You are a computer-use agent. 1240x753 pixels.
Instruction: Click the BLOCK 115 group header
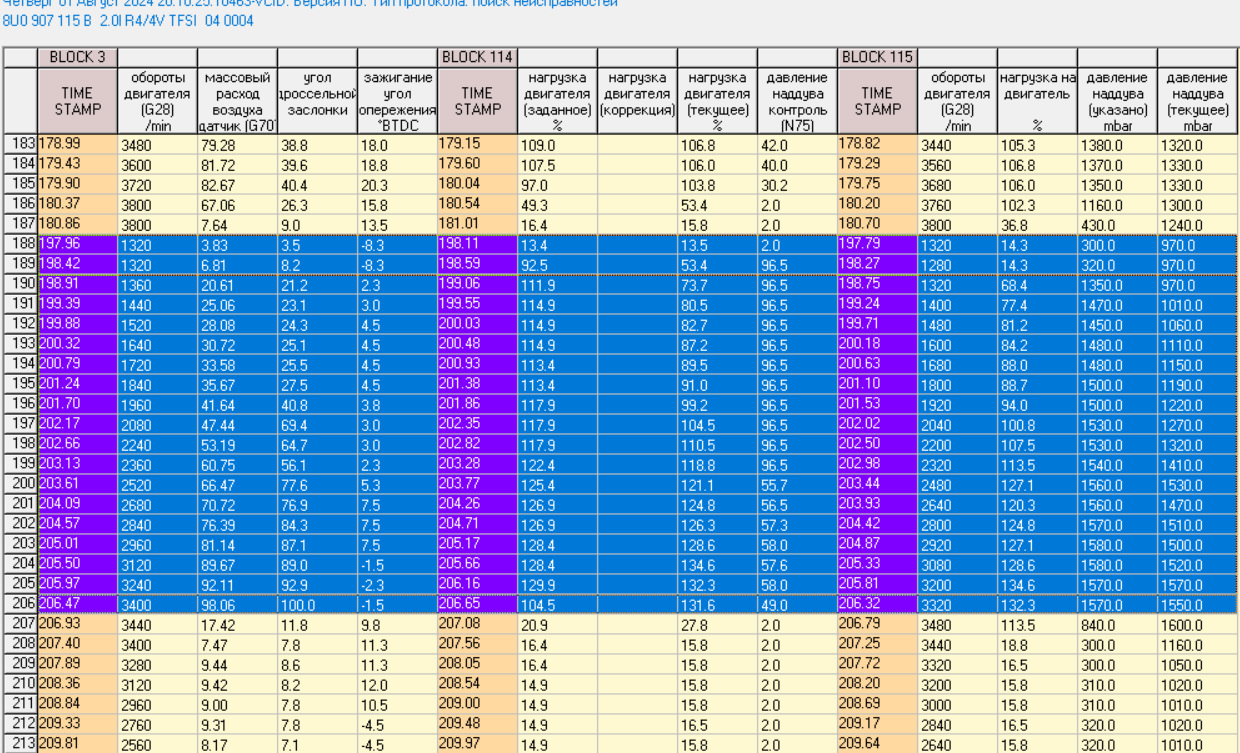pyautogui.click(x=877, y=57)
